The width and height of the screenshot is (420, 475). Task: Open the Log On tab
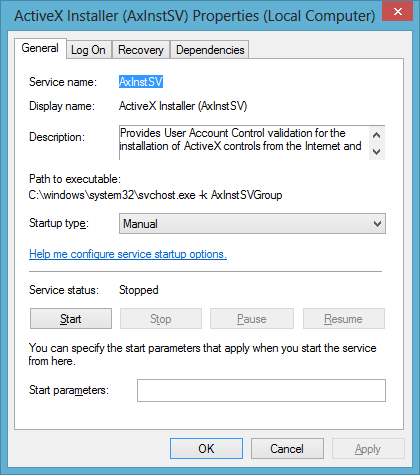pyautogui.click(x=88, y=50)
